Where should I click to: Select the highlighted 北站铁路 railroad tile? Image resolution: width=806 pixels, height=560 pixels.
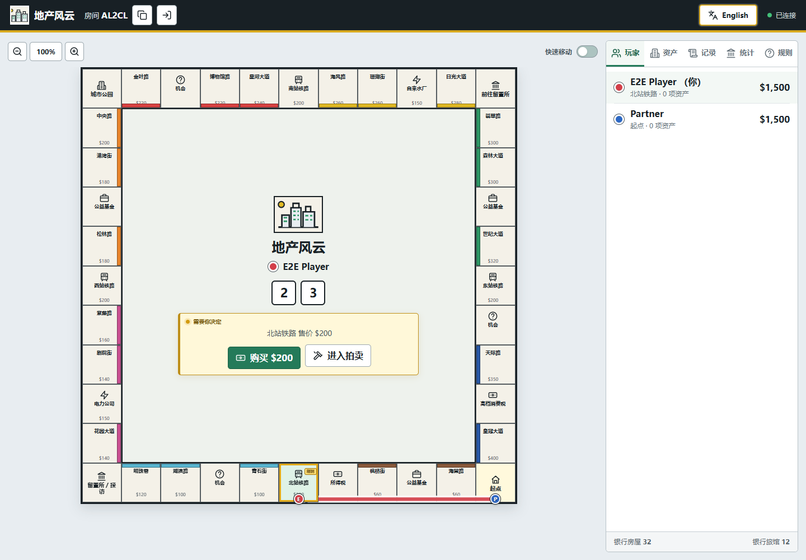pos(299,483)
